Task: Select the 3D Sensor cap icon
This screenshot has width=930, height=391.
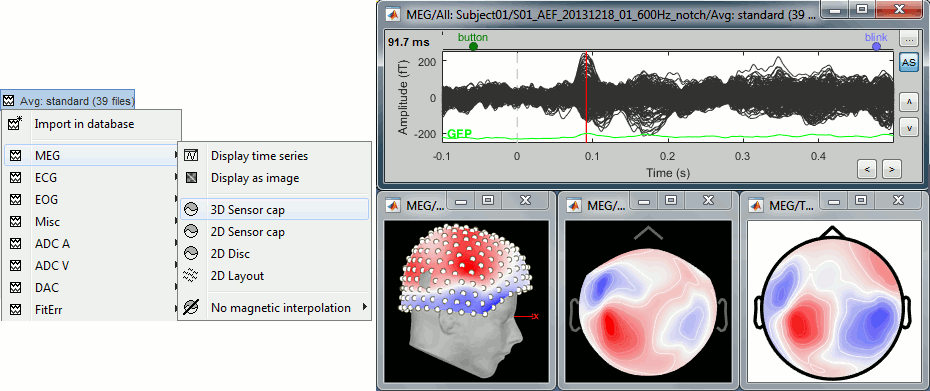Action: [191, 209]
